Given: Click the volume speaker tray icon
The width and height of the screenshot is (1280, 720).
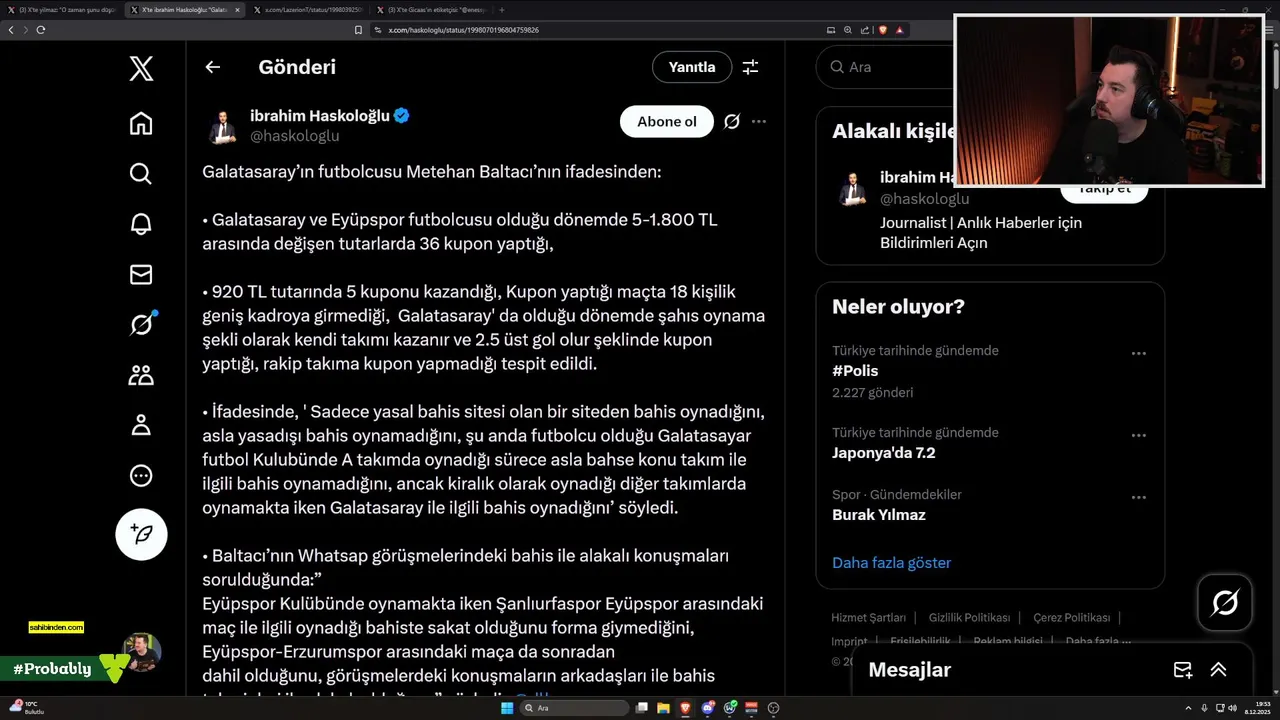Looking at the screenshot, I should 1233,708.
